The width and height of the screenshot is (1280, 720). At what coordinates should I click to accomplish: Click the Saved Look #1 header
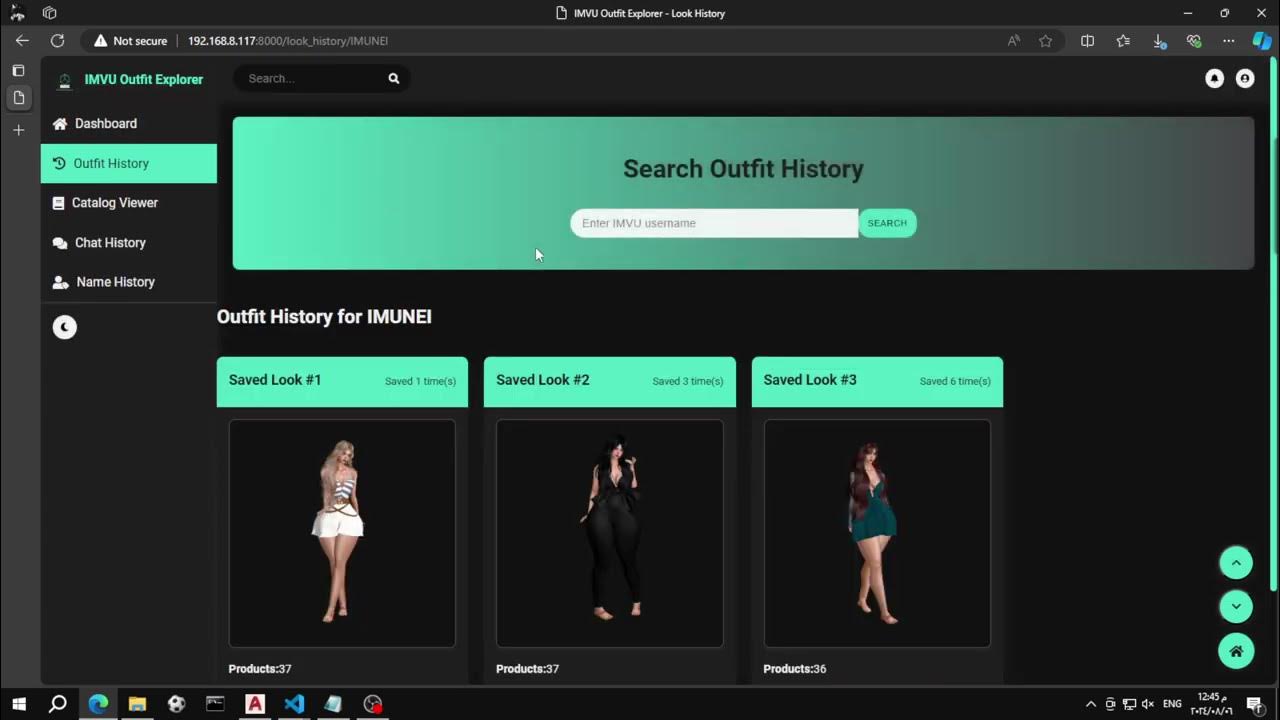342,381
